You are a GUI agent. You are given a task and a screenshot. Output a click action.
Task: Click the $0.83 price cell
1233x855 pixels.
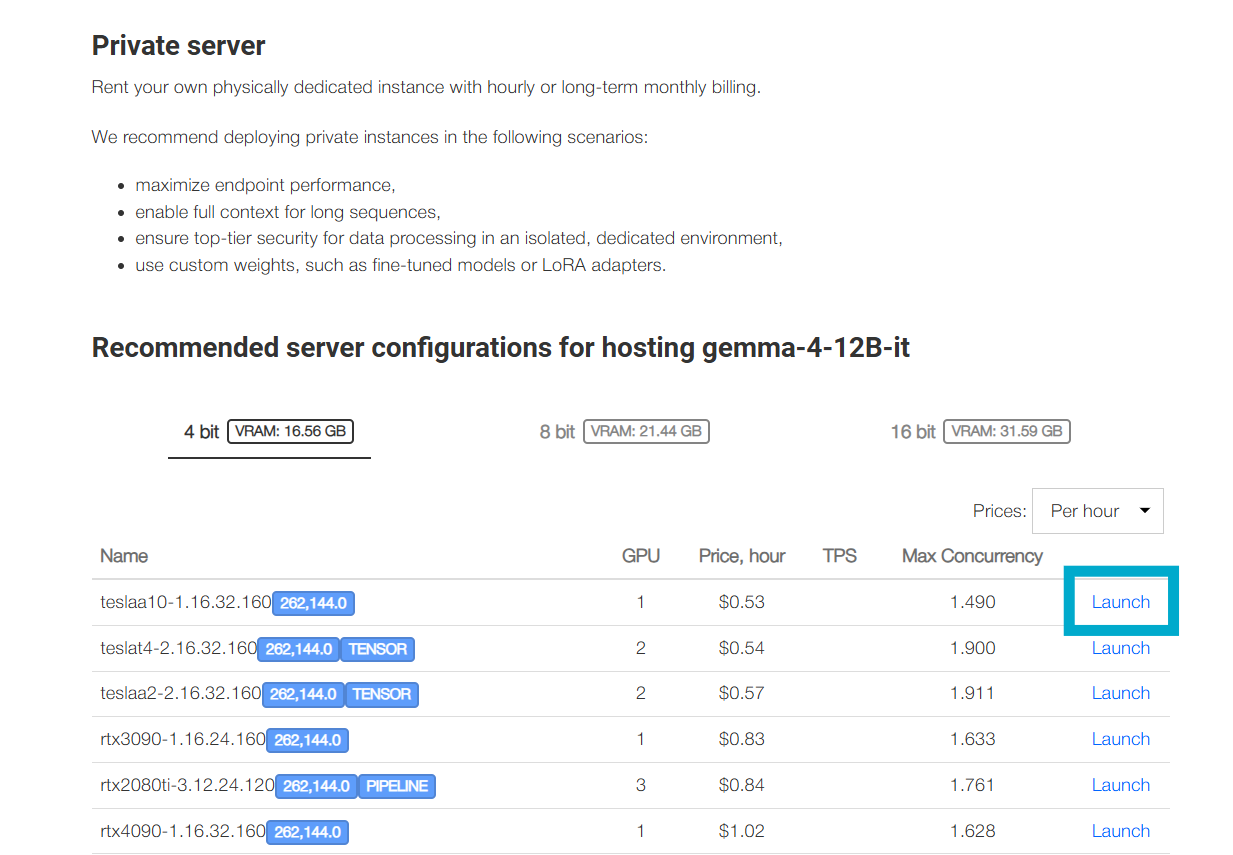742,739
